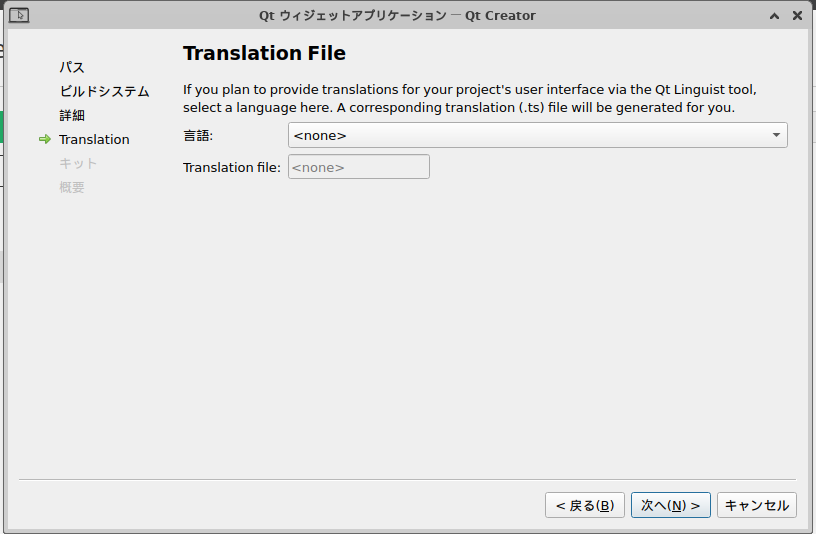The image size is (816, 534).
Task: Open the 詳細 step in wizard list
Action: [x=72, y=115]
